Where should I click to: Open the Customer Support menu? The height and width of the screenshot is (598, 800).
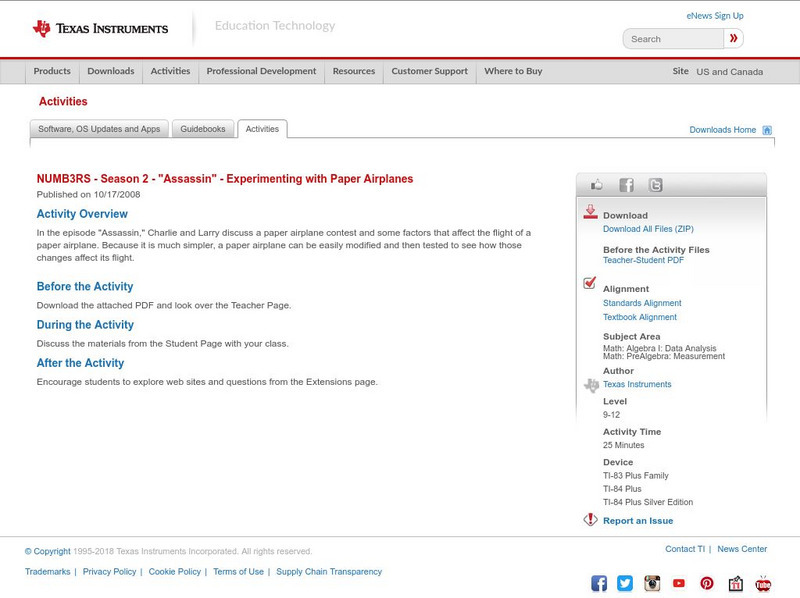[430, 71]
